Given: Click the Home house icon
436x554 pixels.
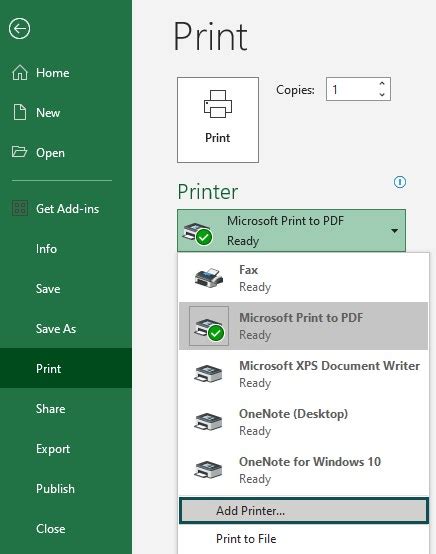Looking at the screenshot, I should 19,72.
